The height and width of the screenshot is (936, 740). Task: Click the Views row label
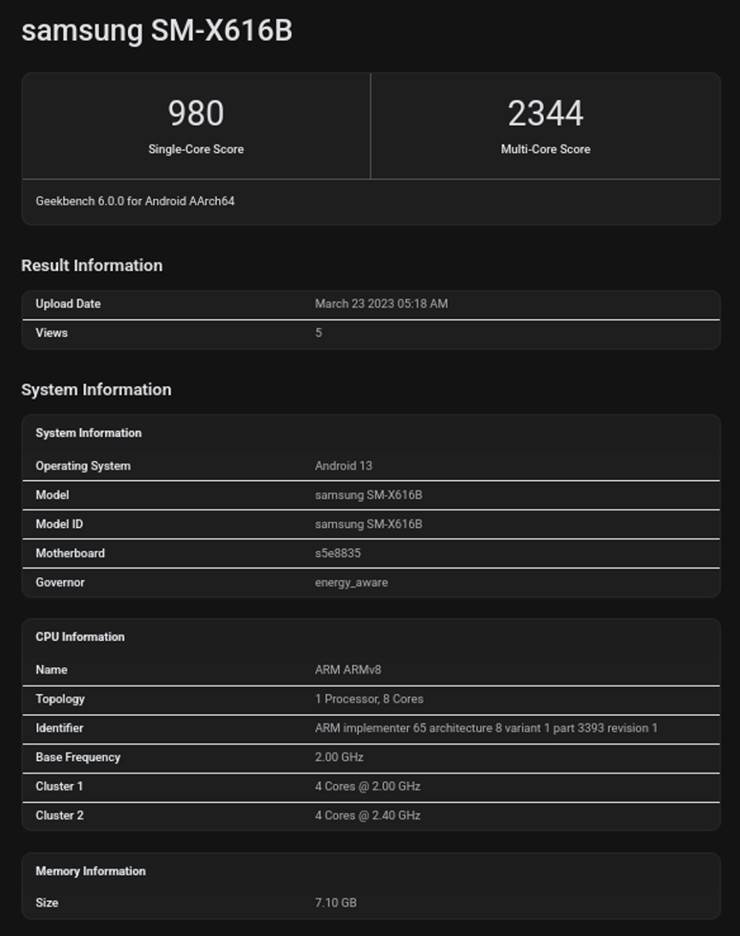click(52, 333)
